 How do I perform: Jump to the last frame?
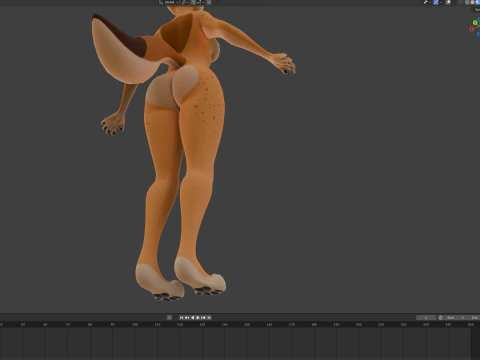click(209, 318)
